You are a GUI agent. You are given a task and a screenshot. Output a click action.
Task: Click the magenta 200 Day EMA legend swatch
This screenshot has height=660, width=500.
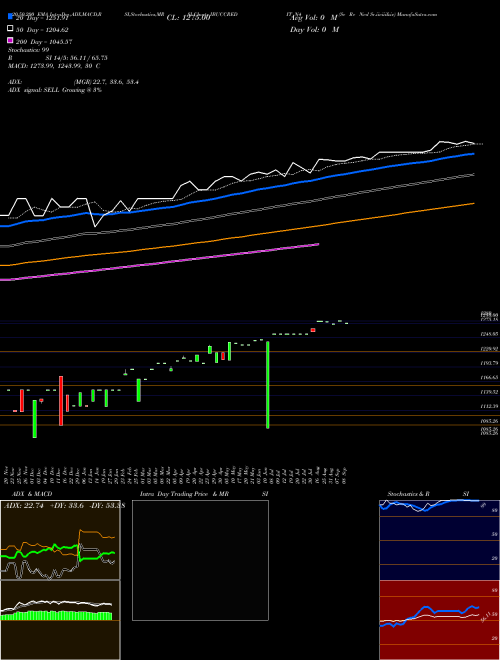tap(10, 40)
